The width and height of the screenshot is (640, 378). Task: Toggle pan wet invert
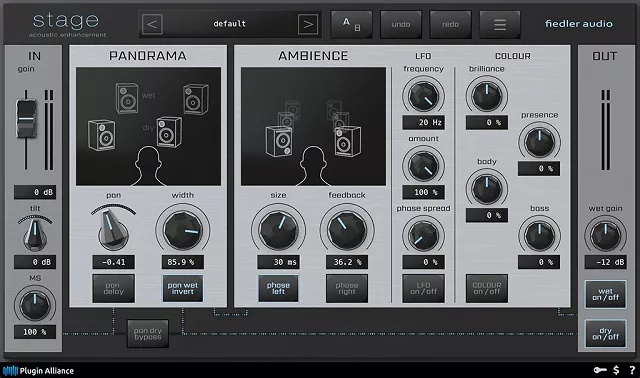182,288
